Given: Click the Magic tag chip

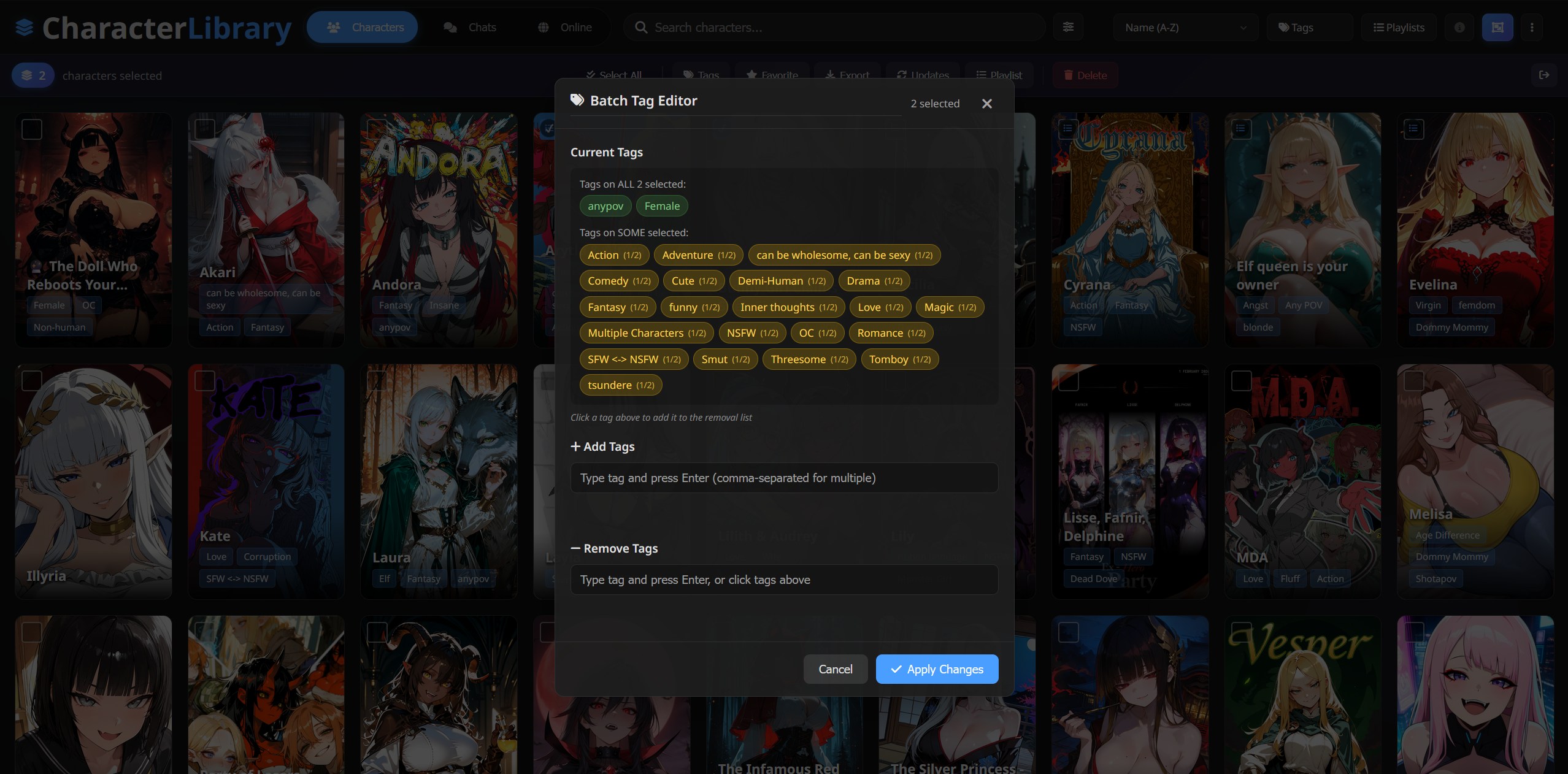Looking at the screenshot, I should coord(950,307).
